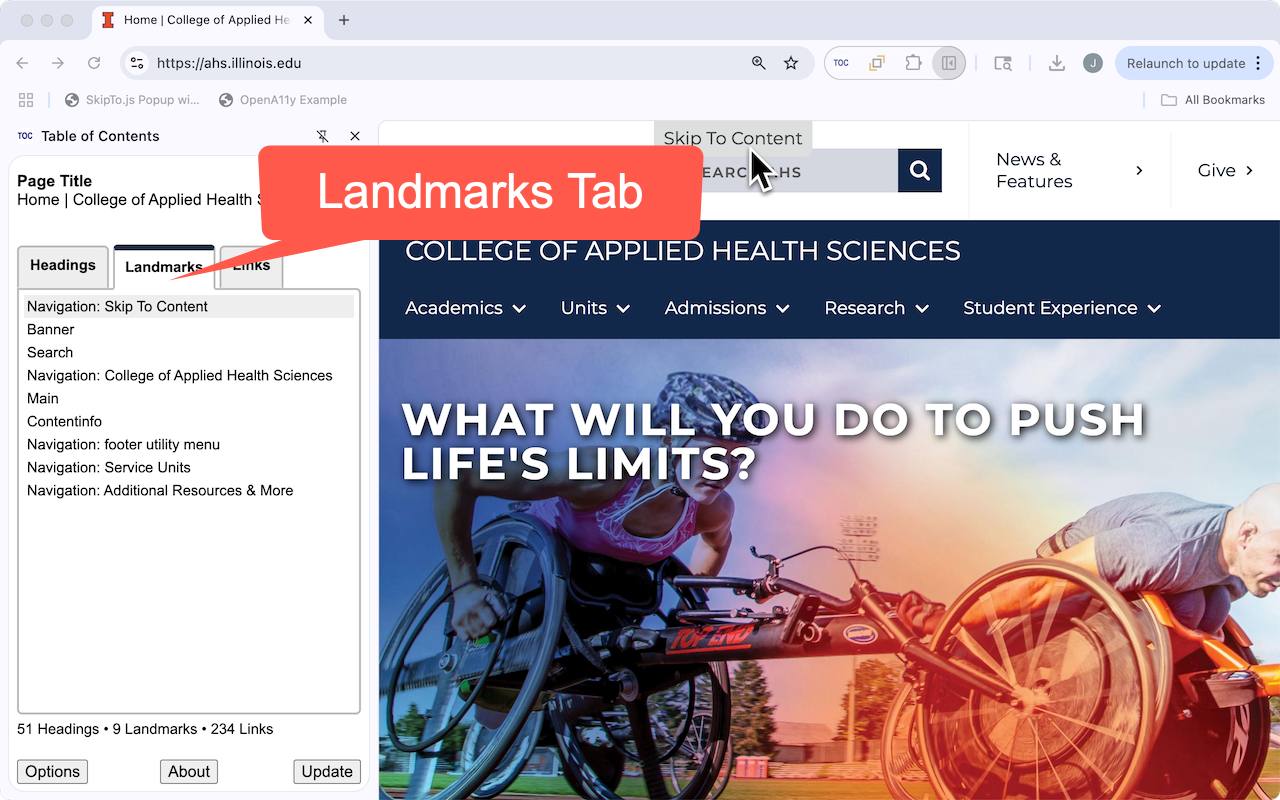
Task: Toggle the browser side panel button
Action: click(x=949, y=63)
